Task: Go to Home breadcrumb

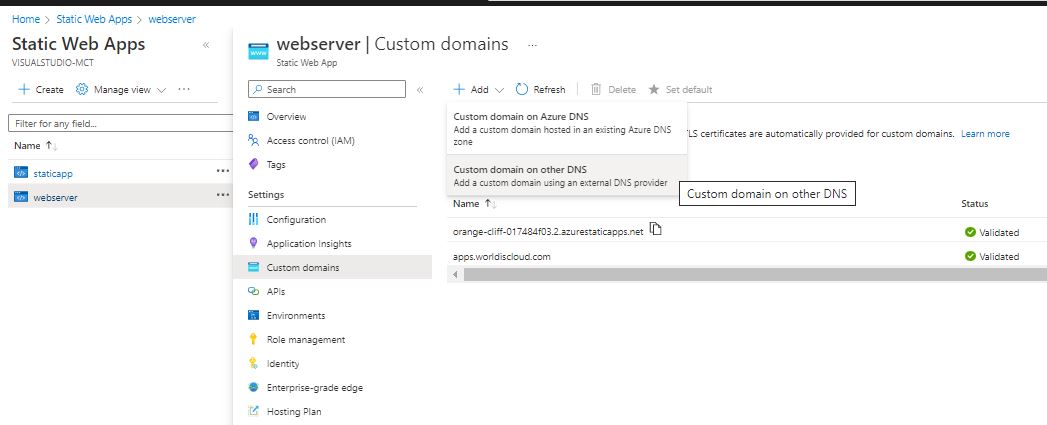Action: 26,19
